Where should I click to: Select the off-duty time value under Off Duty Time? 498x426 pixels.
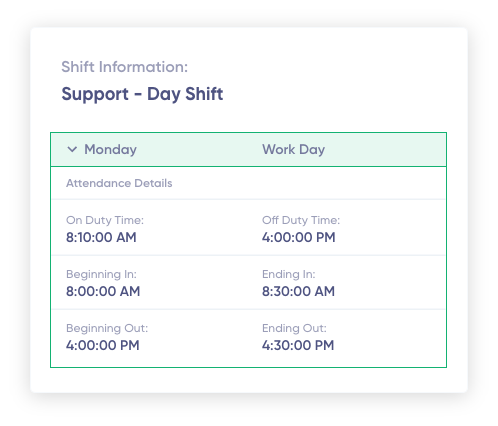click(299, 237)
